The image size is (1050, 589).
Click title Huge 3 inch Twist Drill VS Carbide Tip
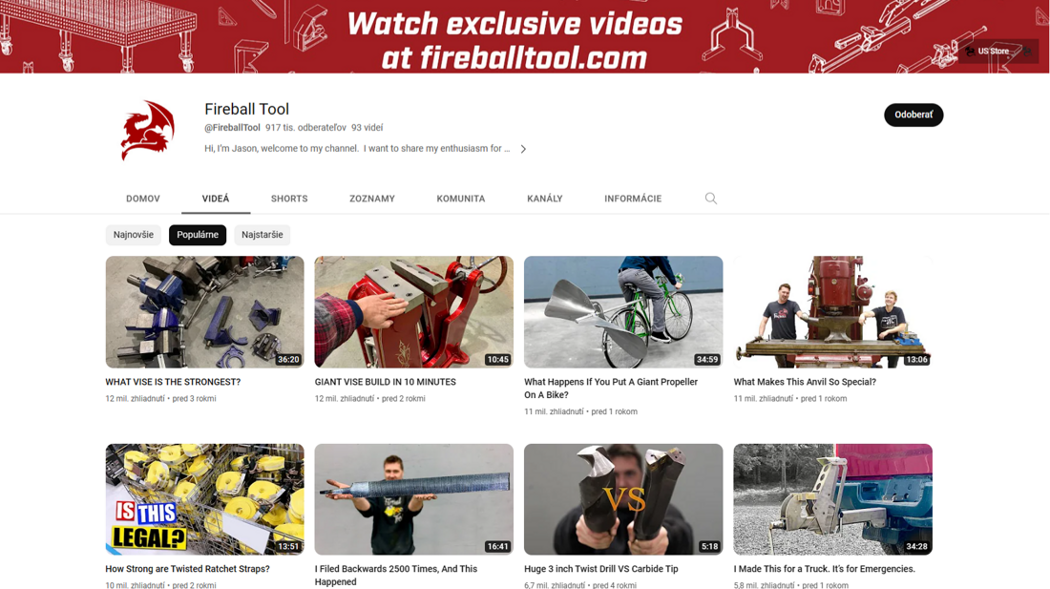tap(601, 569)
